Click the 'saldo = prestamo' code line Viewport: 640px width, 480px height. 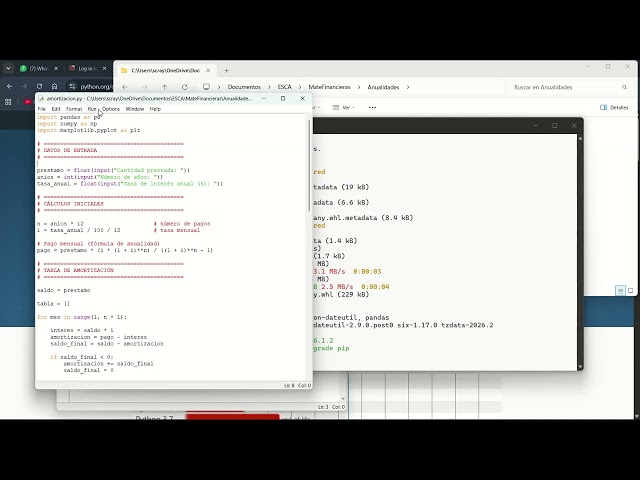(x=64, y=290)
